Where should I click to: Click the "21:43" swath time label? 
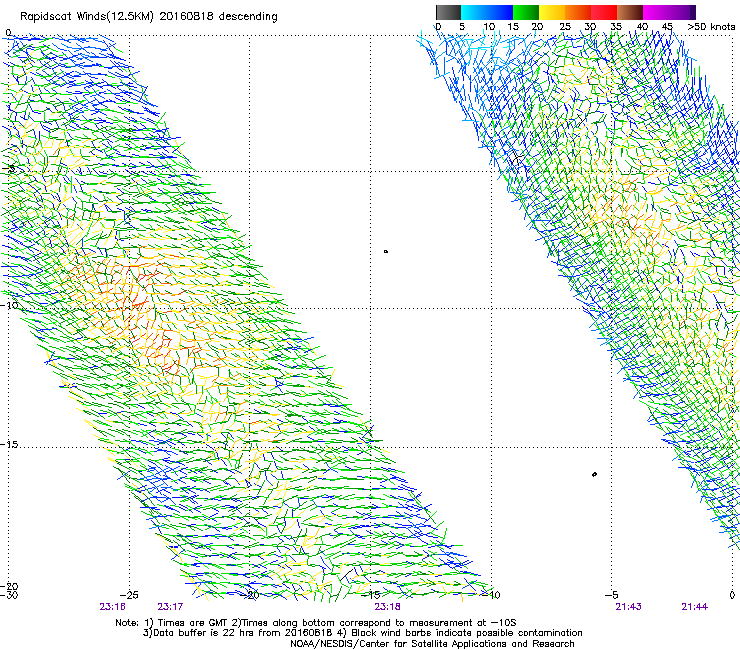tap(629, 607)
